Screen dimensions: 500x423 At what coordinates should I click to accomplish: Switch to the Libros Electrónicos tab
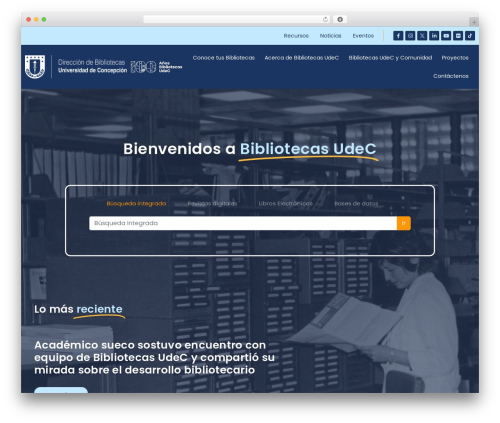click(286, 203)
